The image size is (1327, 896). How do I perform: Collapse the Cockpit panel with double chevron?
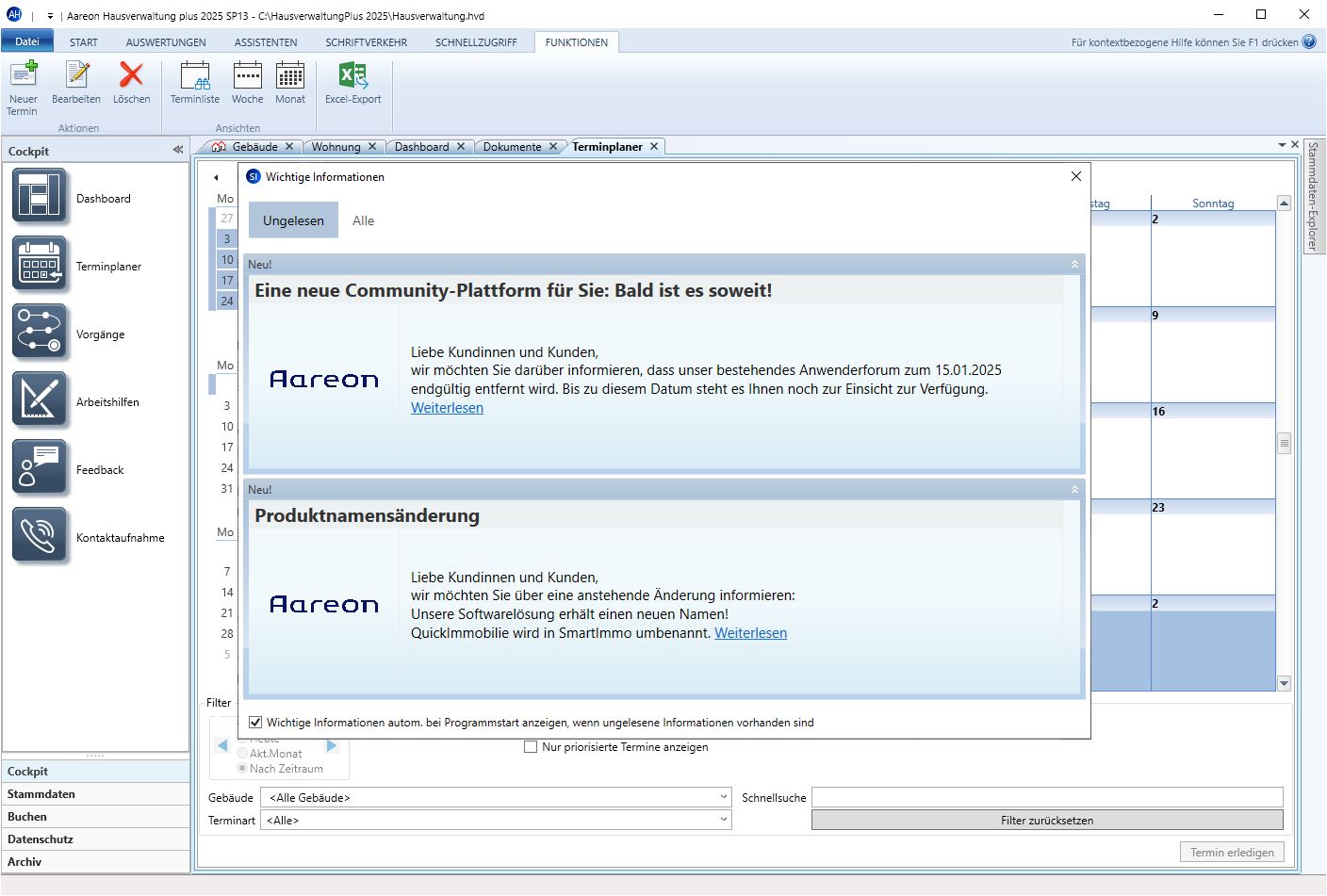point(178,150)
